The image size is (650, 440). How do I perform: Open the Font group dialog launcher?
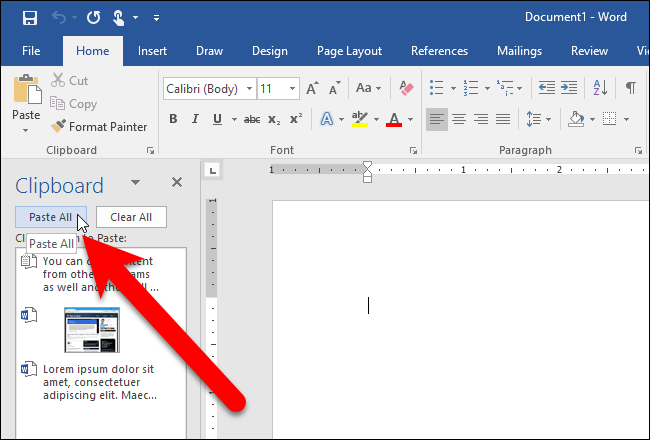coord(413,151)
